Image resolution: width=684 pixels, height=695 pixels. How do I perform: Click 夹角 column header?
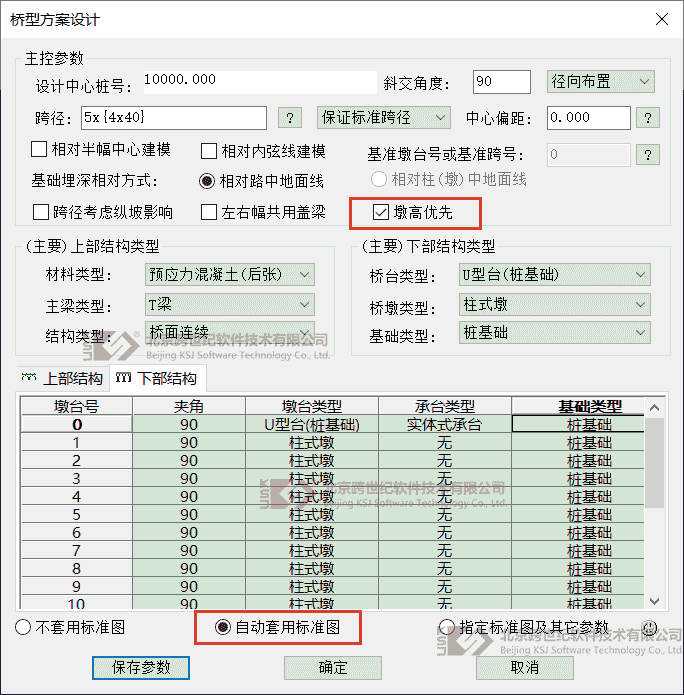point(189,406)
